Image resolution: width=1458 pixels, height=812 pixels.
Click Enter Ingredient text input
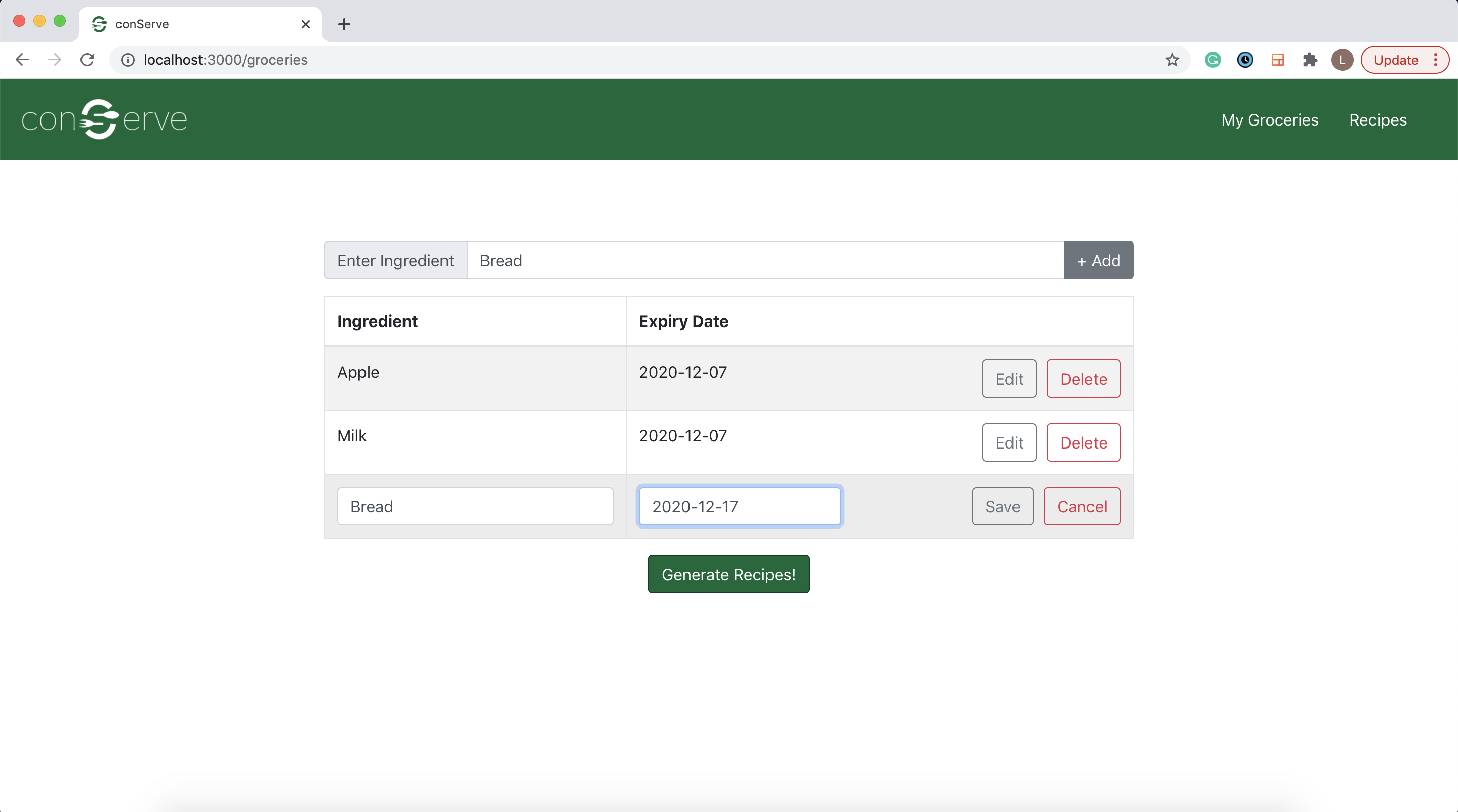pos(765,260)
